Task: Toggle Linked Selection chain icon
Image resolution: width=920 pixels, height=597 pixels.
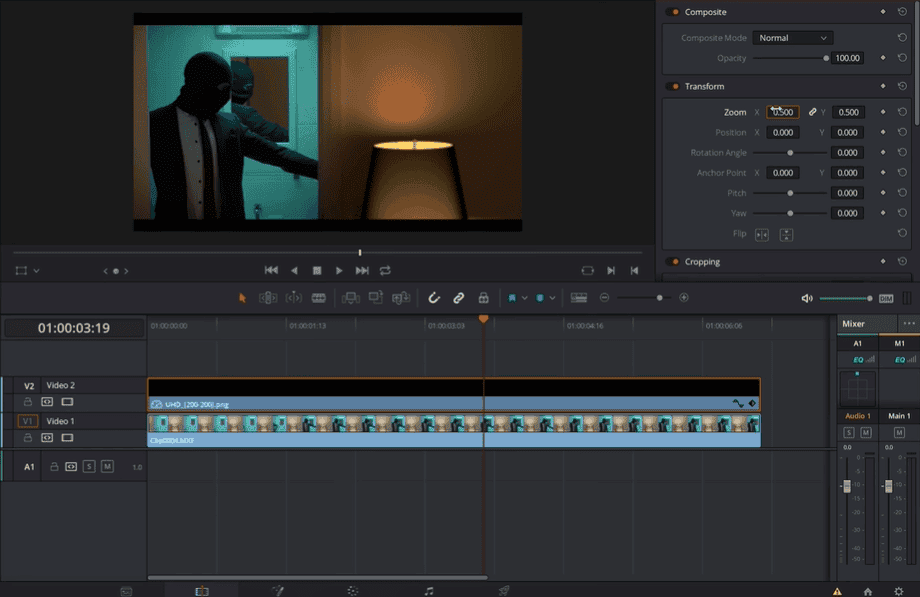Action: click(458, 297)
